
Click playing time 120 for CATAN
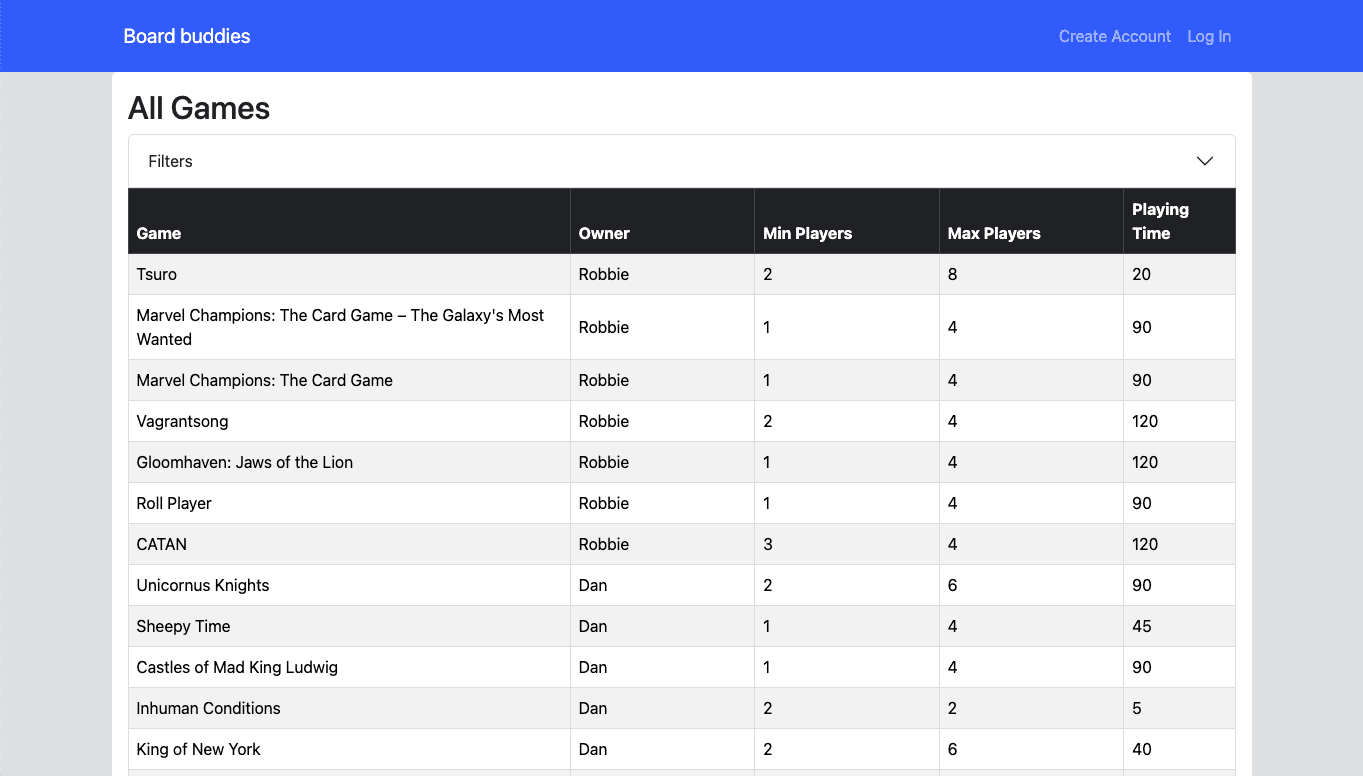point(1145,544)
